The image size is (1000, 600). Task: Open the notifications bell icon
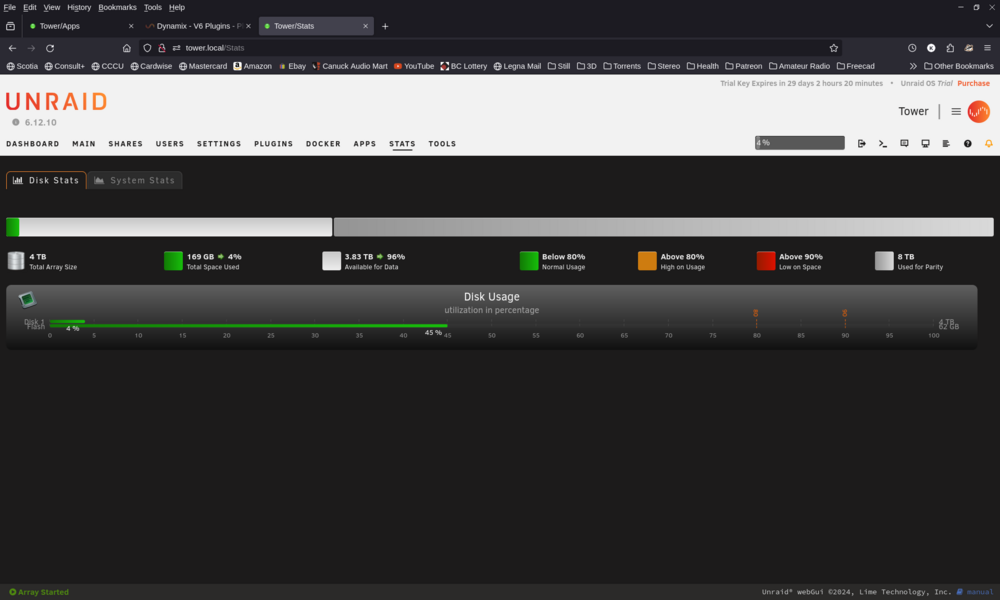(989, 143)
